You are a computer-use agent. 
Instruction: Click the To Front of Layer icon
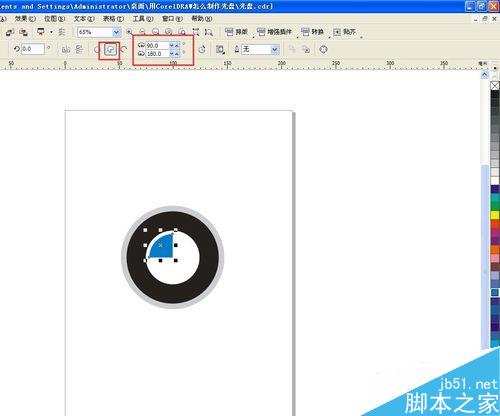coord(292,49)
